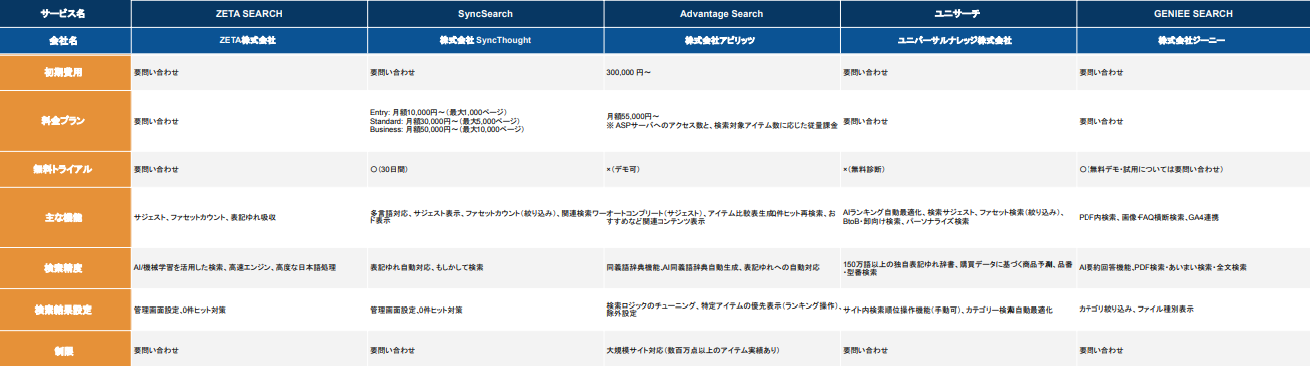Click ZETA SEARCH's 無料トライアル 要問い合わせ cell
The image size is (1310, 366).
249,169
